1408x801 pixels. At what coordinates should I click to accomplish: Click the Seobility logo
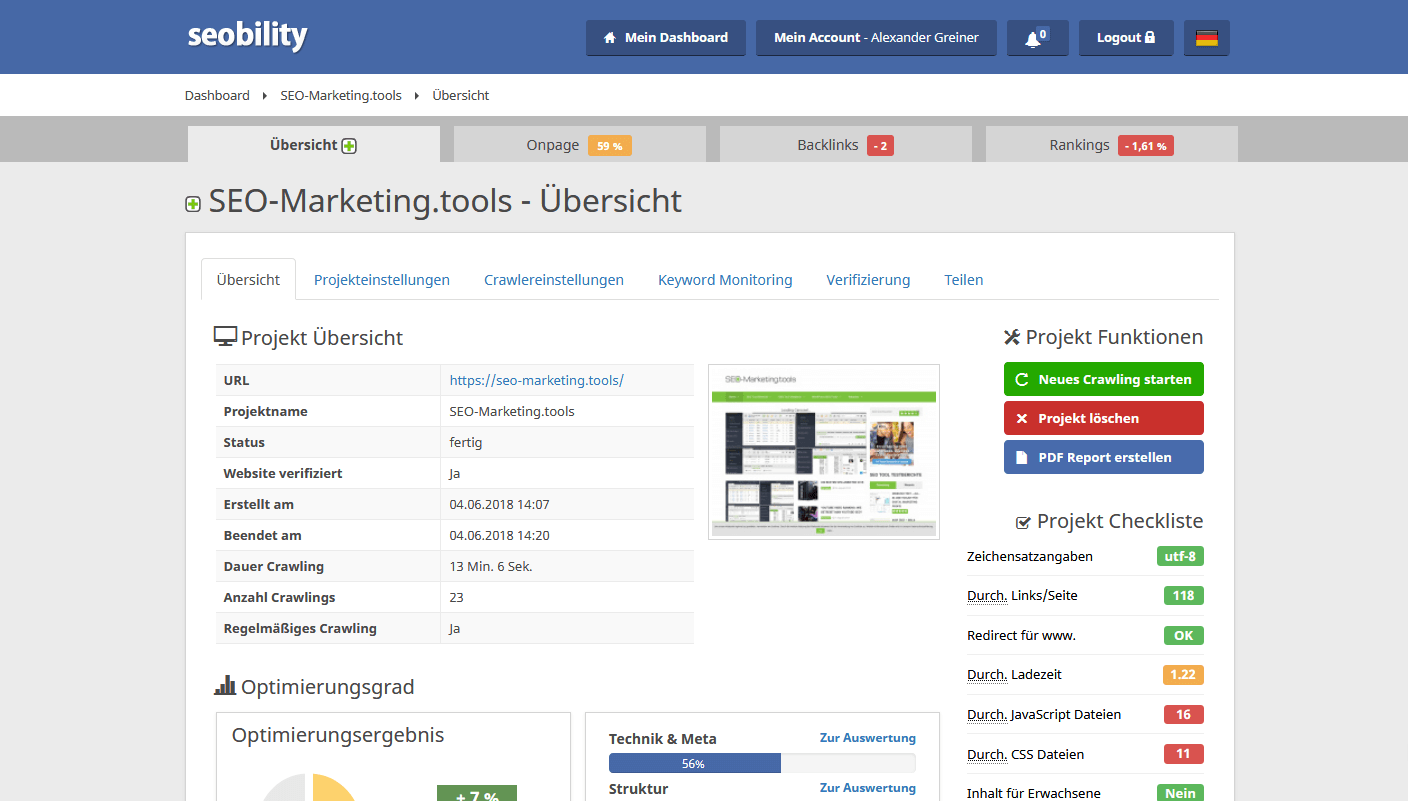click(246, 36)
